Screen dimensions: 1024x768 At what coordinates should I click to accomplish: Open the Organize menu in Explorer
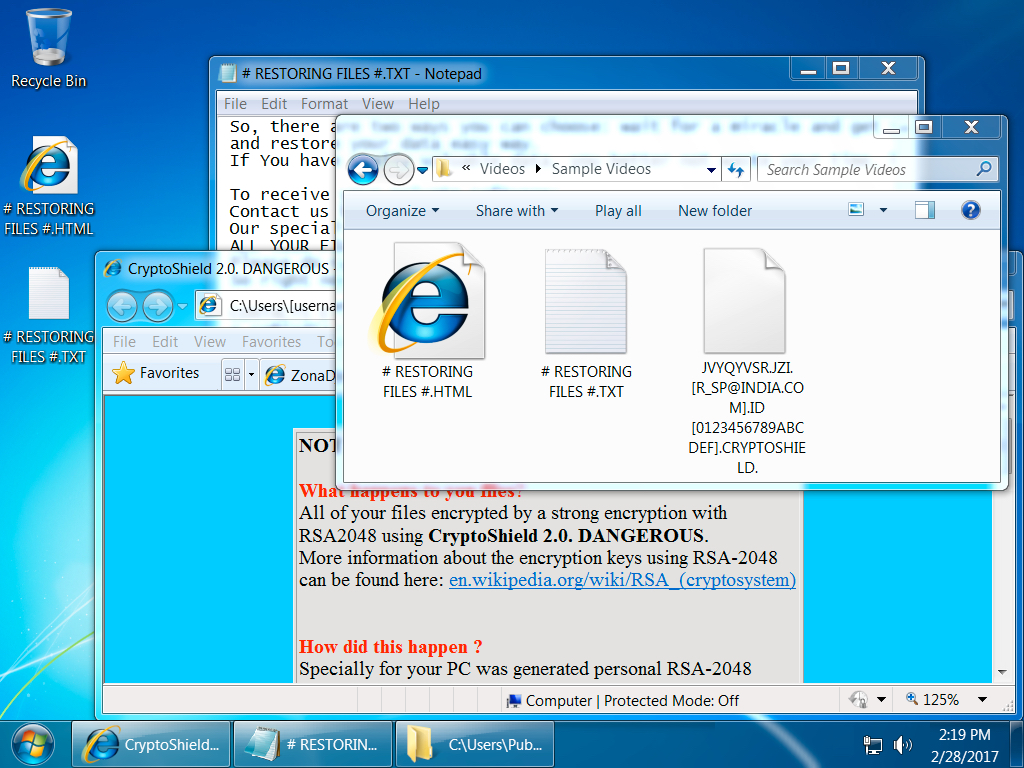click(402, 211)
